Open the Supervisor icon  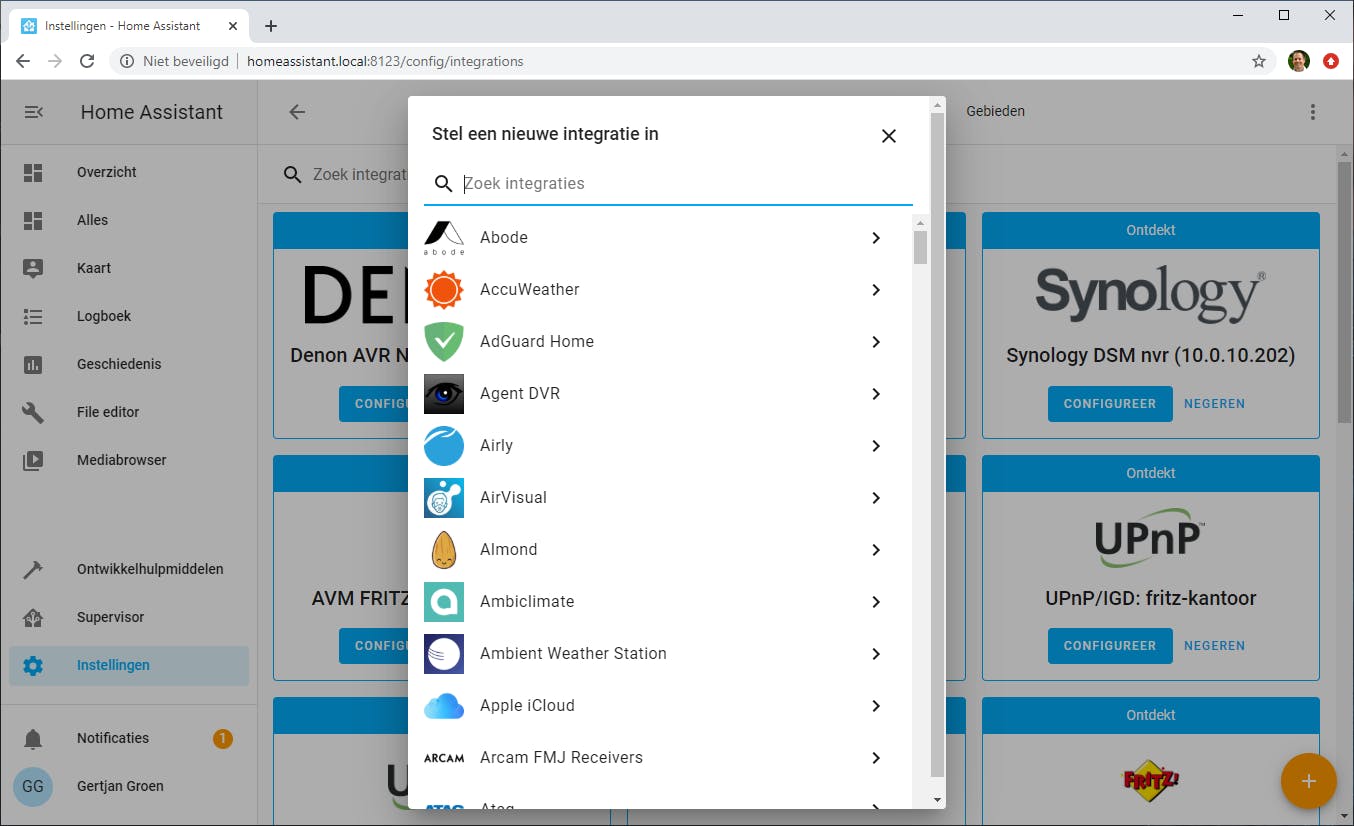click(x=33, y=617)
